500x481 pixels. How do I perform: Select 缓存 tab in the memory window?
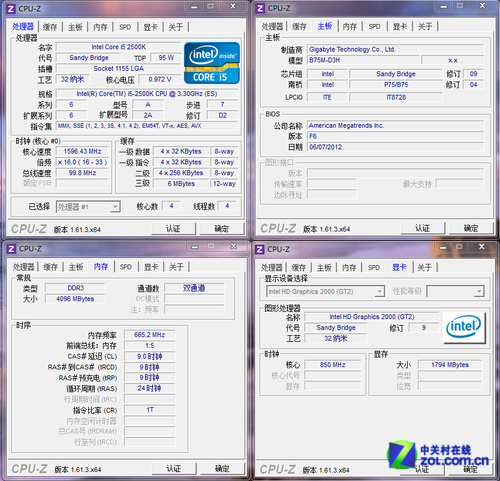click(51, 267)
